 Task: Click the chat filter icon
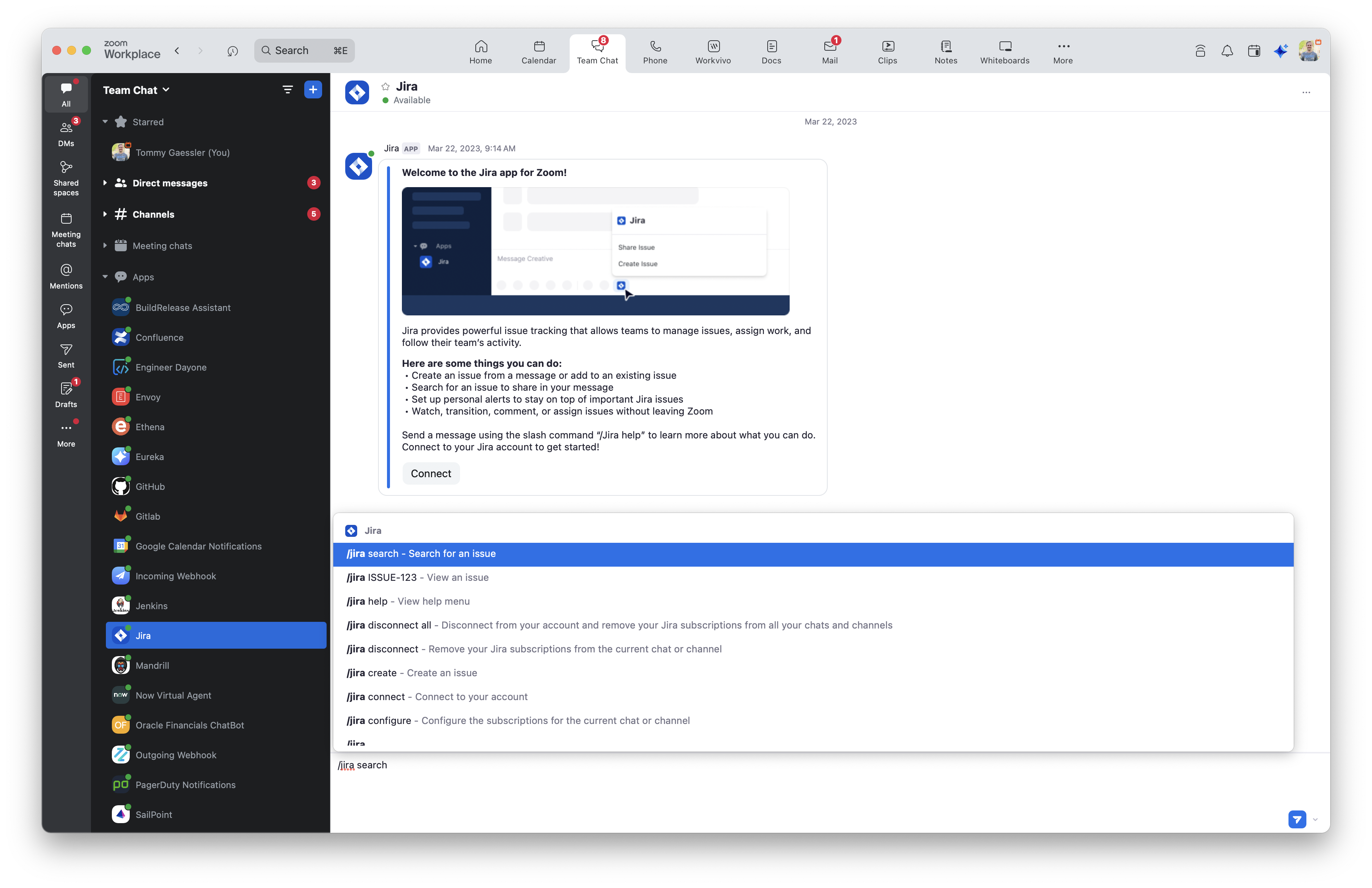(287, 89)
